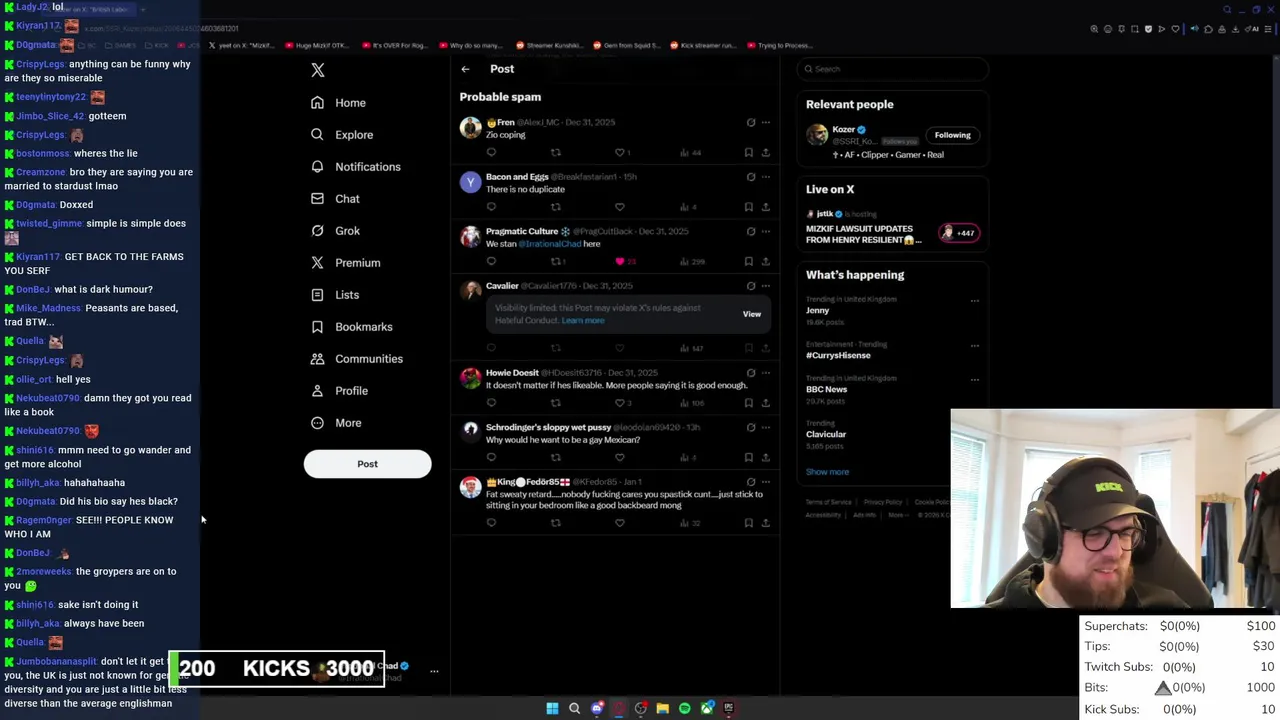Click the @IrrationalChad mention link
The image size is (1280, 720).
[x=549, y=244]
